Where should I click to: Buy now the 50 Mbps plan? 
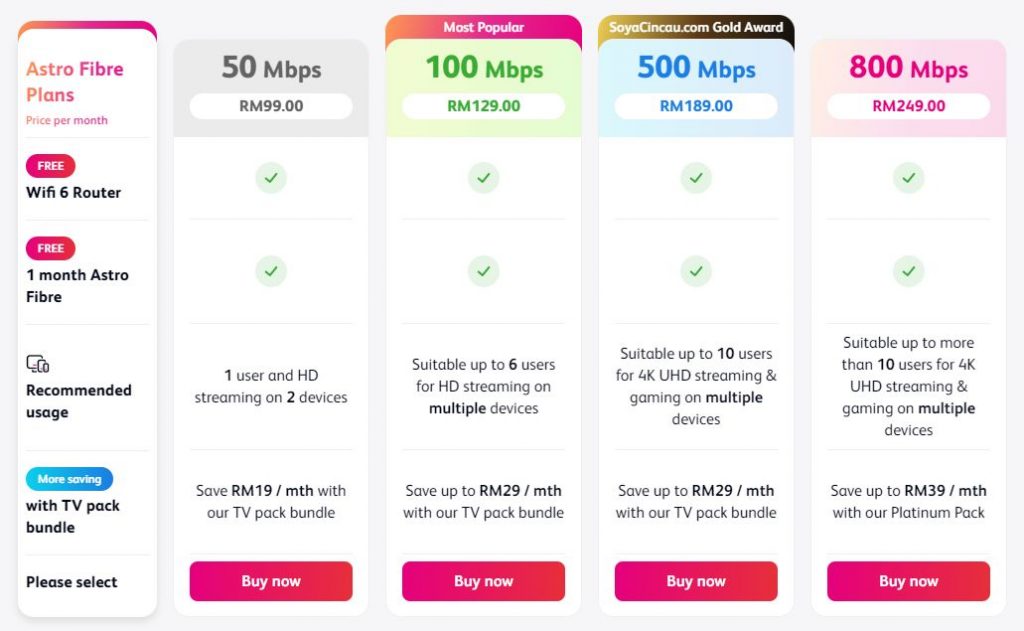pos(271,581)
